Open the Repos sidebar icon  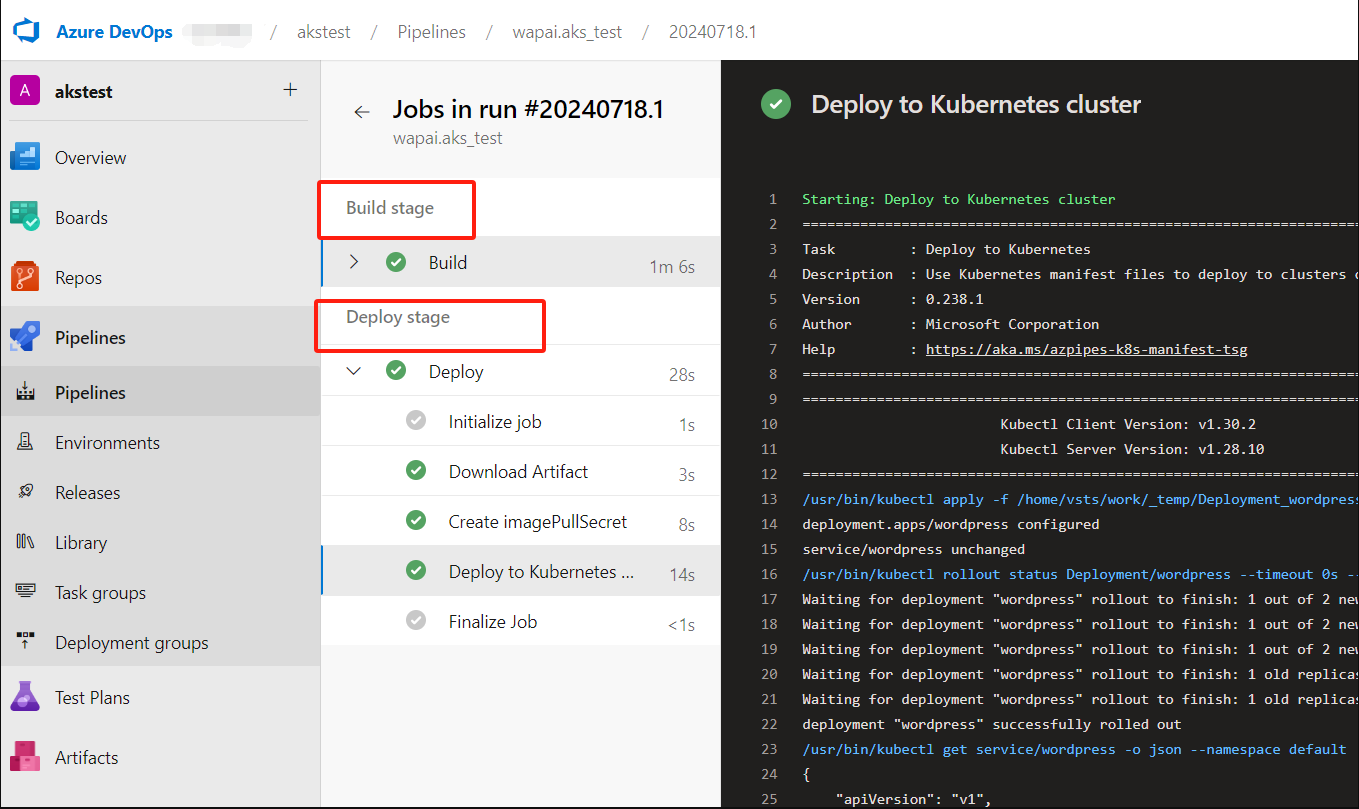(x=25, y=277)
